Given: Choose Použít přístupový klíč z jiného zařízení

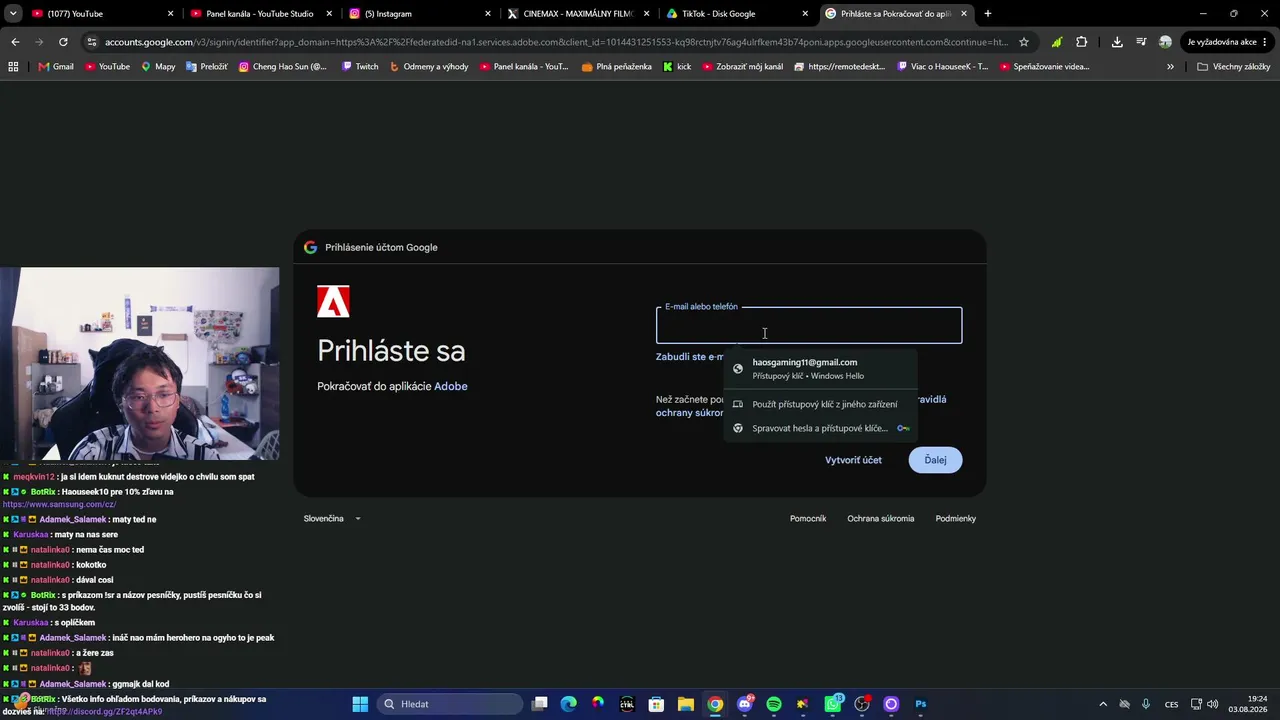Looking at the screenshot, I should click(x=820, y=404).
